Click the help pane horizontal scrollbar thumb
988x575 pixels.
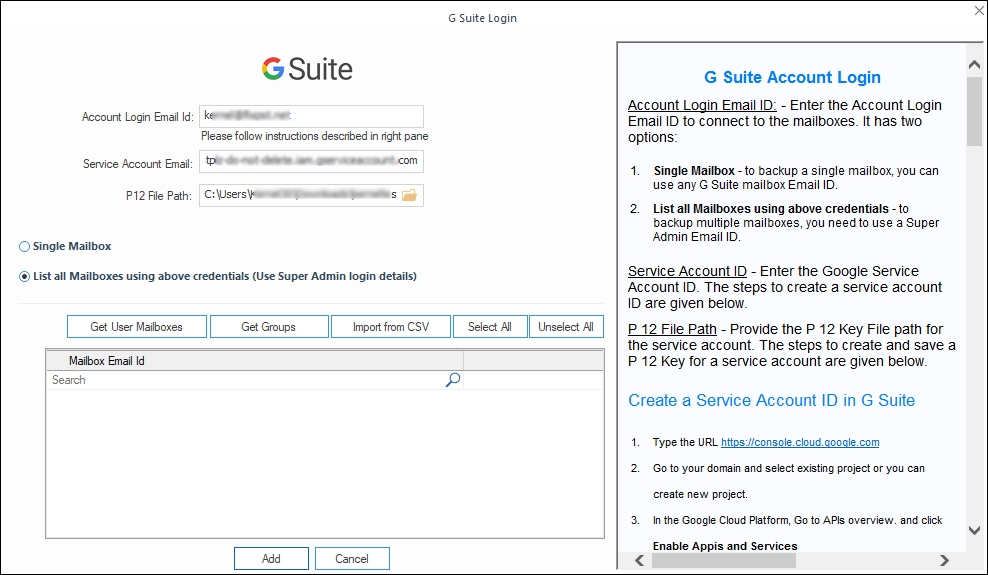[723, 561]
